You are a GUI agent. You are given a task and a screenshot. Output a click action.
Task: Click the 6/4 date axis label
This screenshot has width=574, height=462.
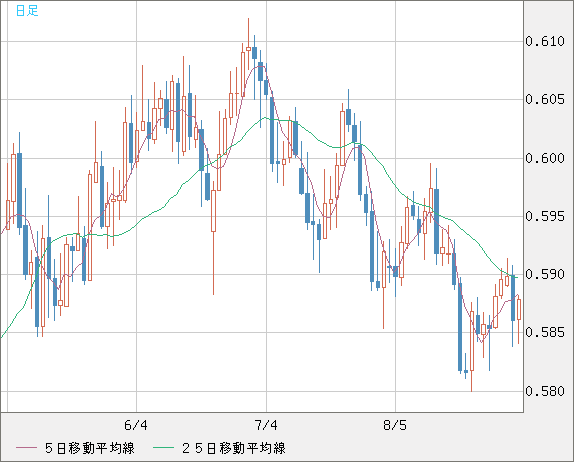click(136, 425)
